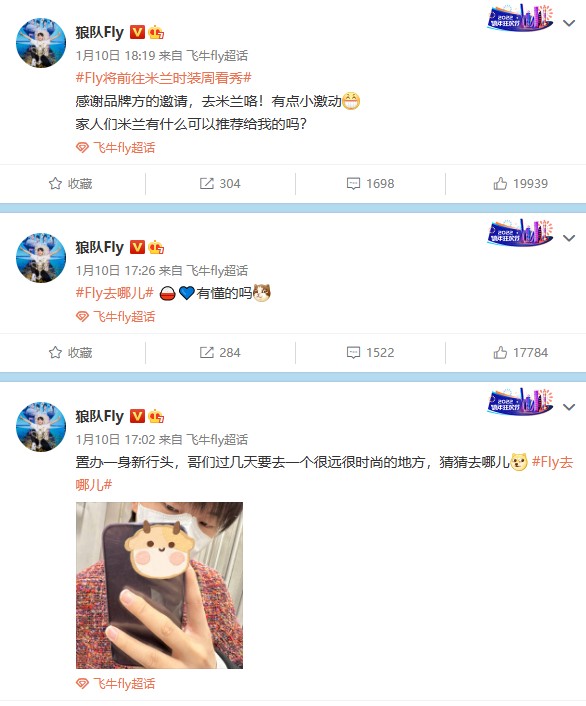
Task: Open comments on the 18:19 post
Action: [x=370, y=184]
